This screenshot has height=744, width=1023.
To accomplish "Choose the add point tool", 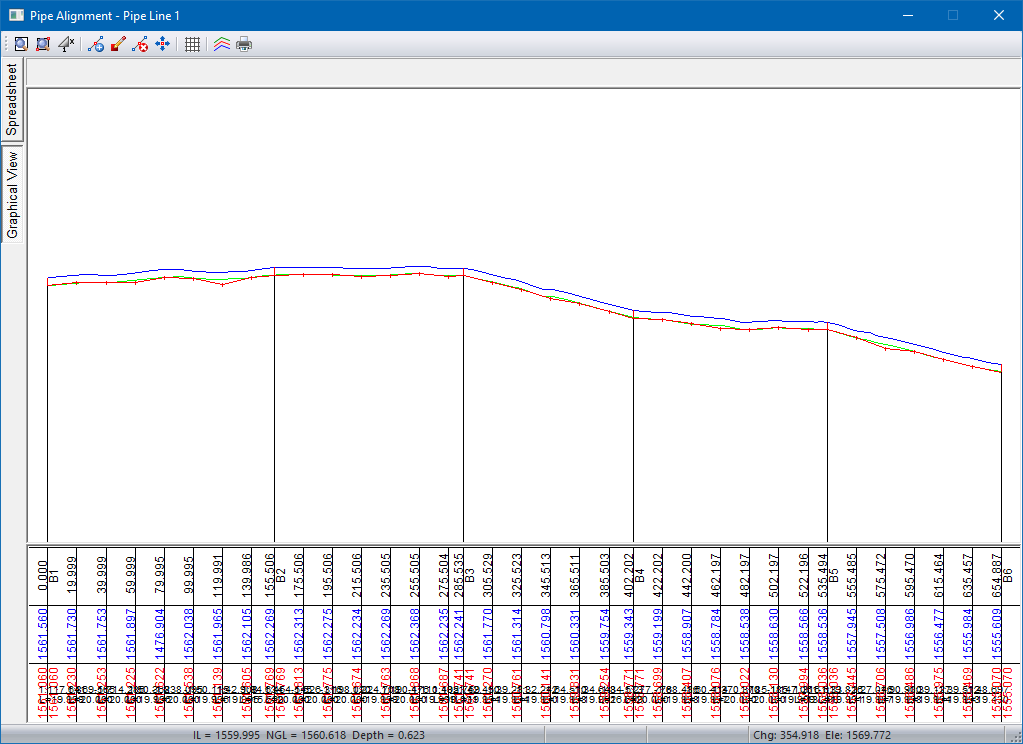I will [x=96, y=44].
